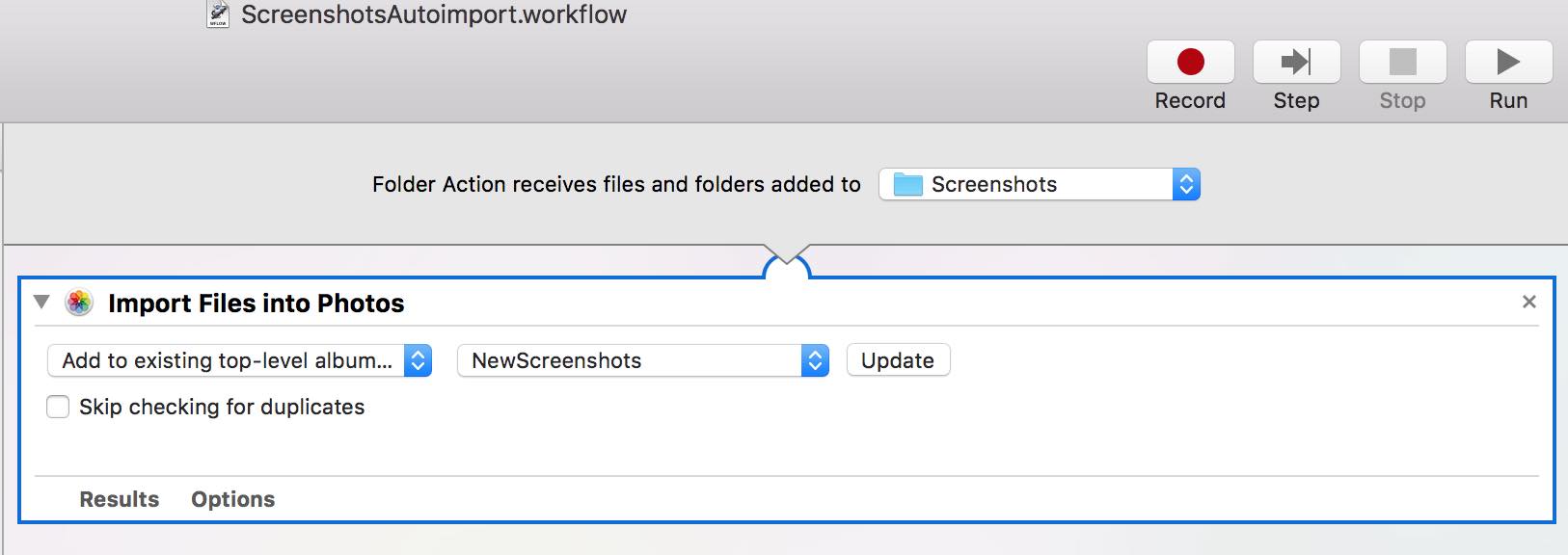Show the Results tab of the action

pos(119,499)
